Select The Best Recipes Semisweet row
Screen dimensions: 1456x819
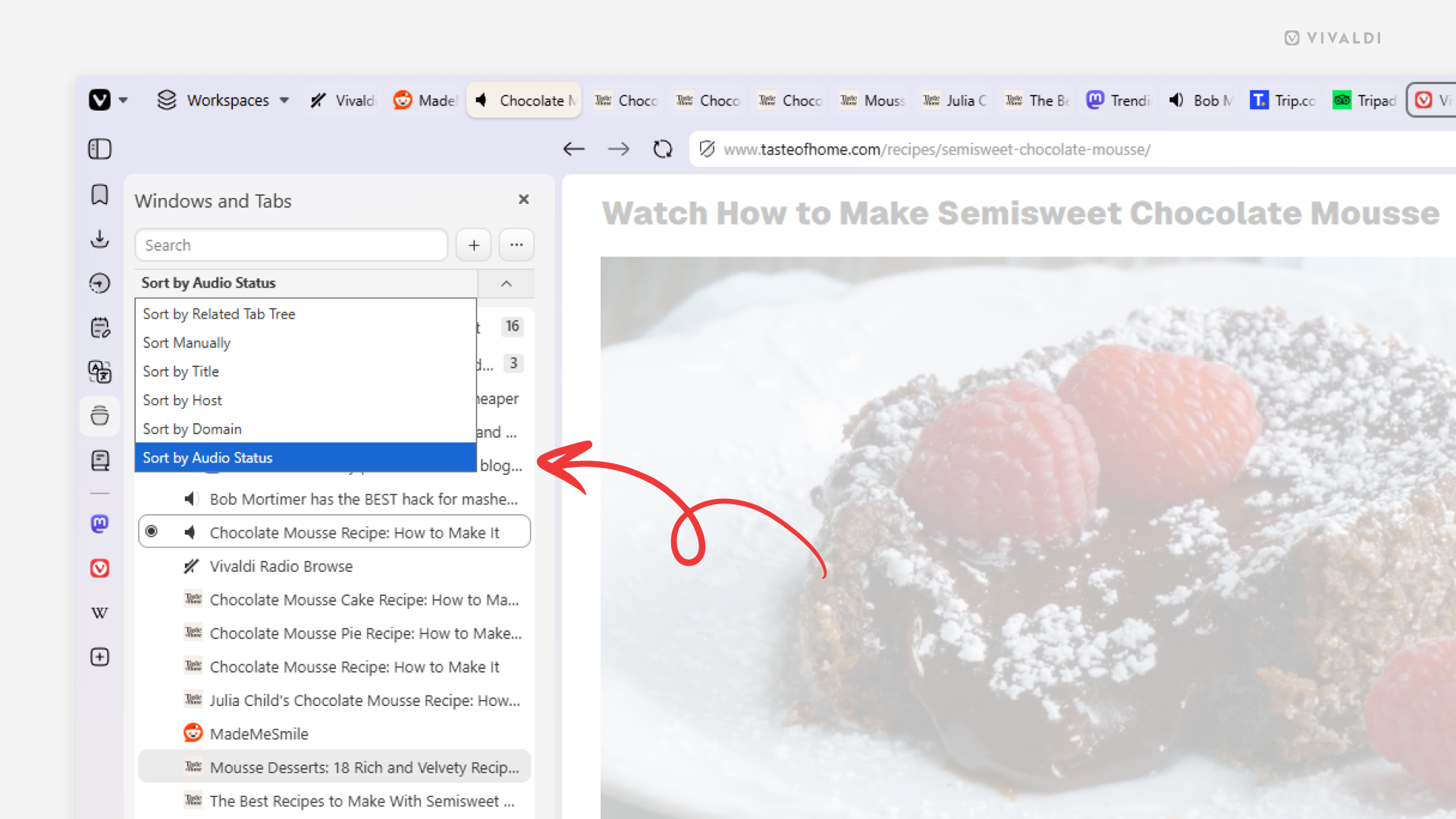(334, 801)
